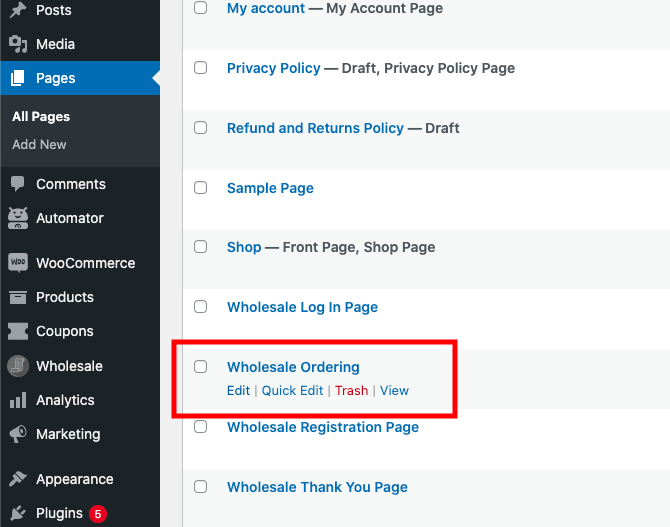This screenshot has height=527, width=670.
Task: Select the Privacy Policy page checkbox
Action: 200,68
